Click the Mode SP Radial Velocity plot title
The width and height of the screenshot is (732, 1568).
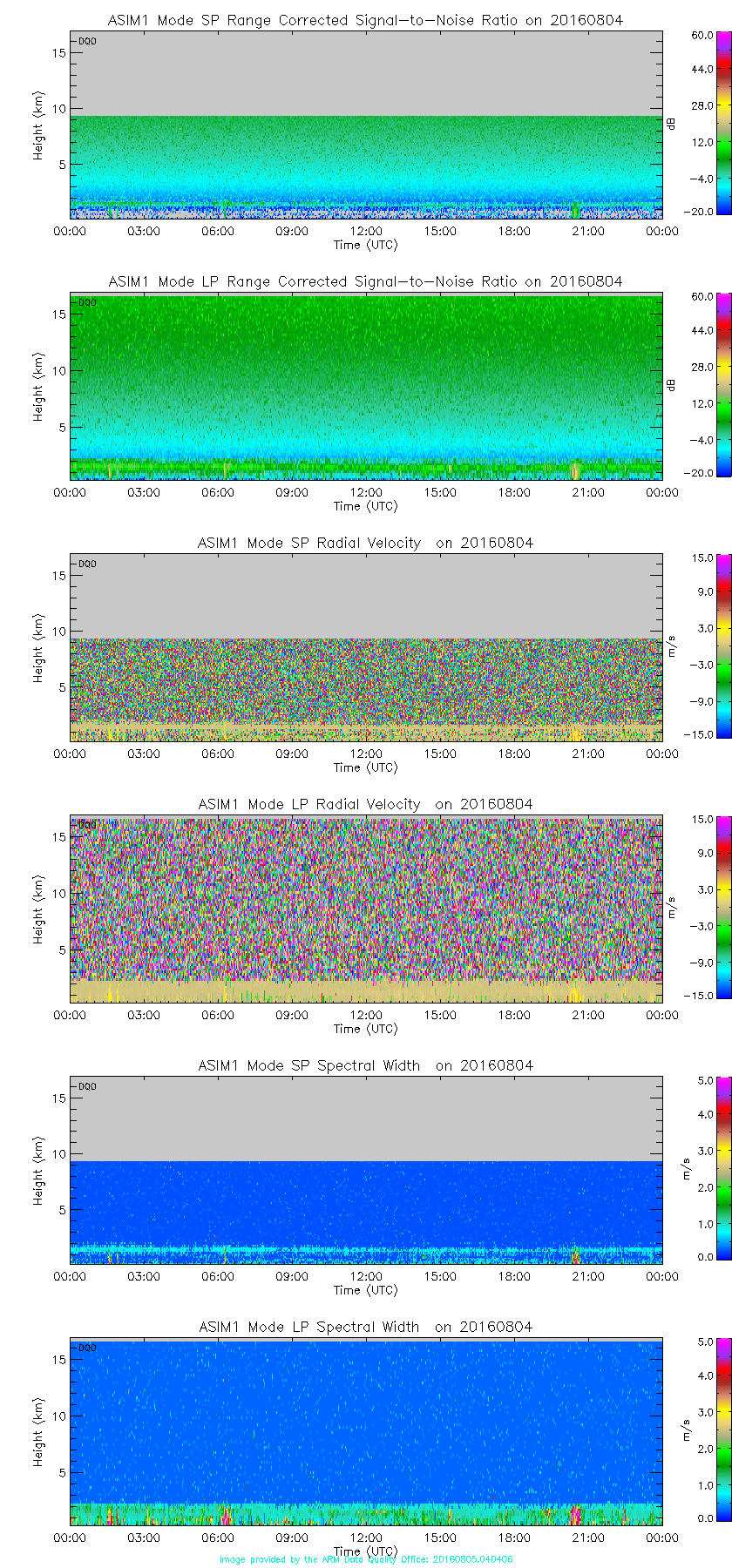point(365,543)
